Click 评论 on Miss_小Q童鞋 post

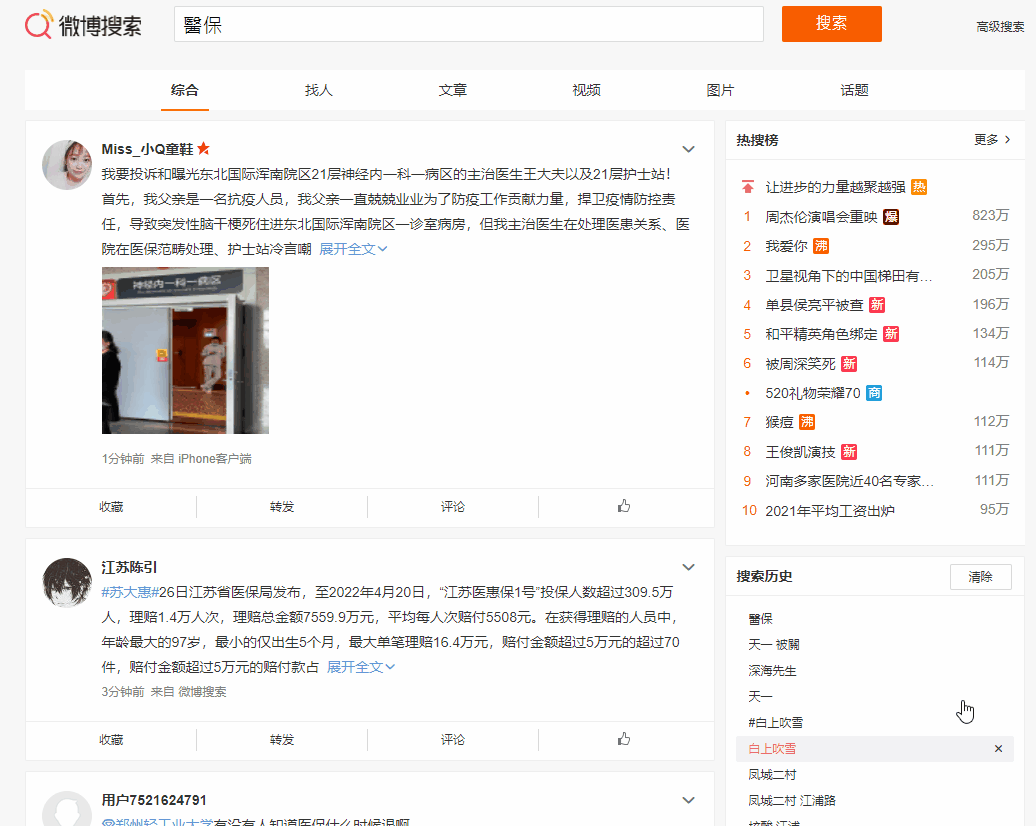(x=453, y=507)
